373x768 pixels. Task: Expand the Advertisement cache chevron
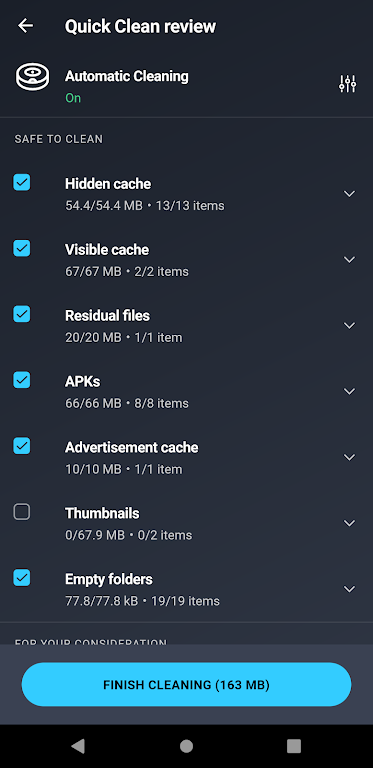[349, 457]
